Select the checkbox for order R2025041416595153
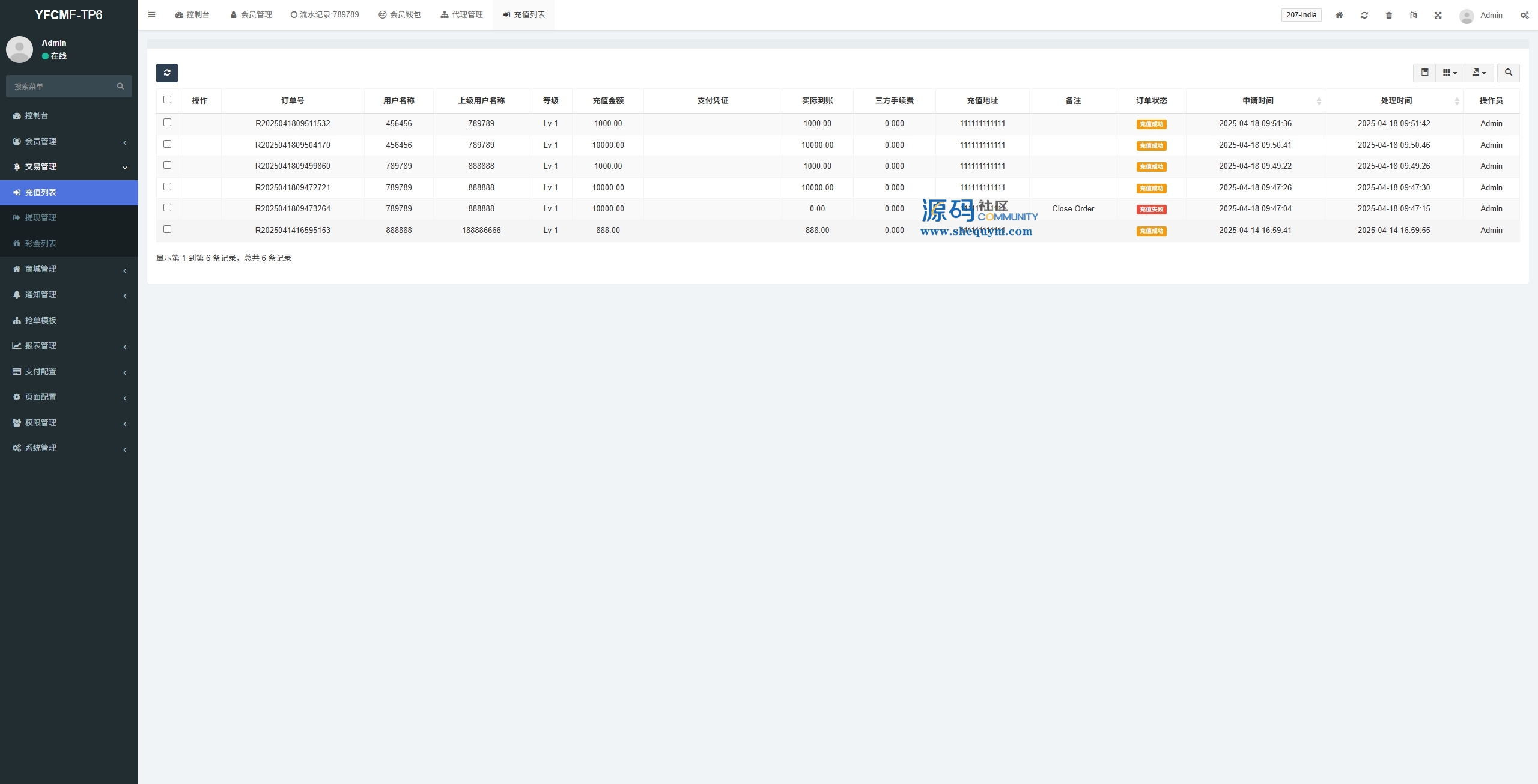The image size is (1538, 784). pos(167,229)
